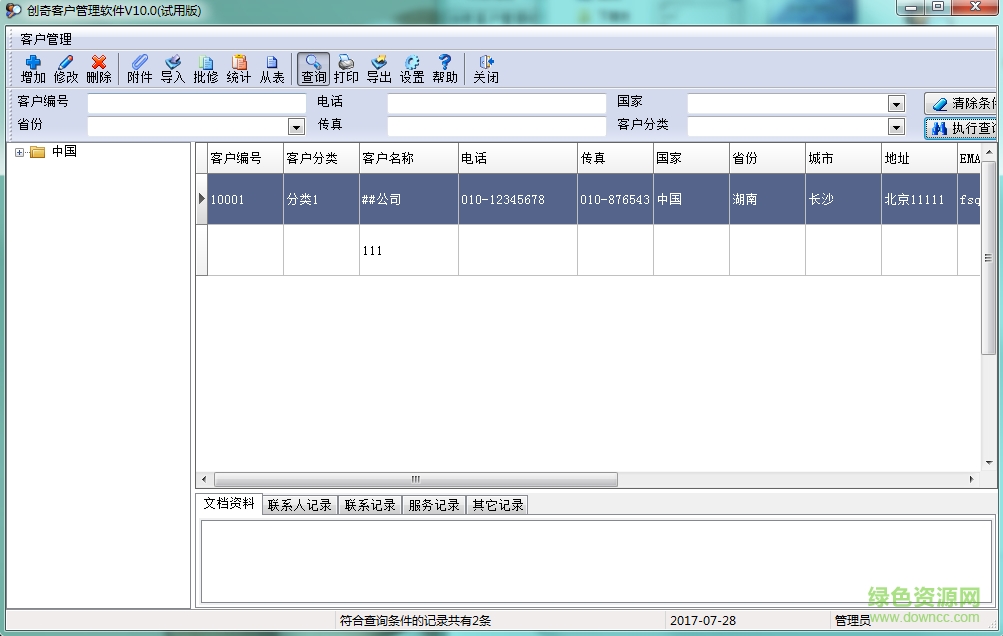
Task: Click inside the 客户编号 input field
Action: coord(196,102)
